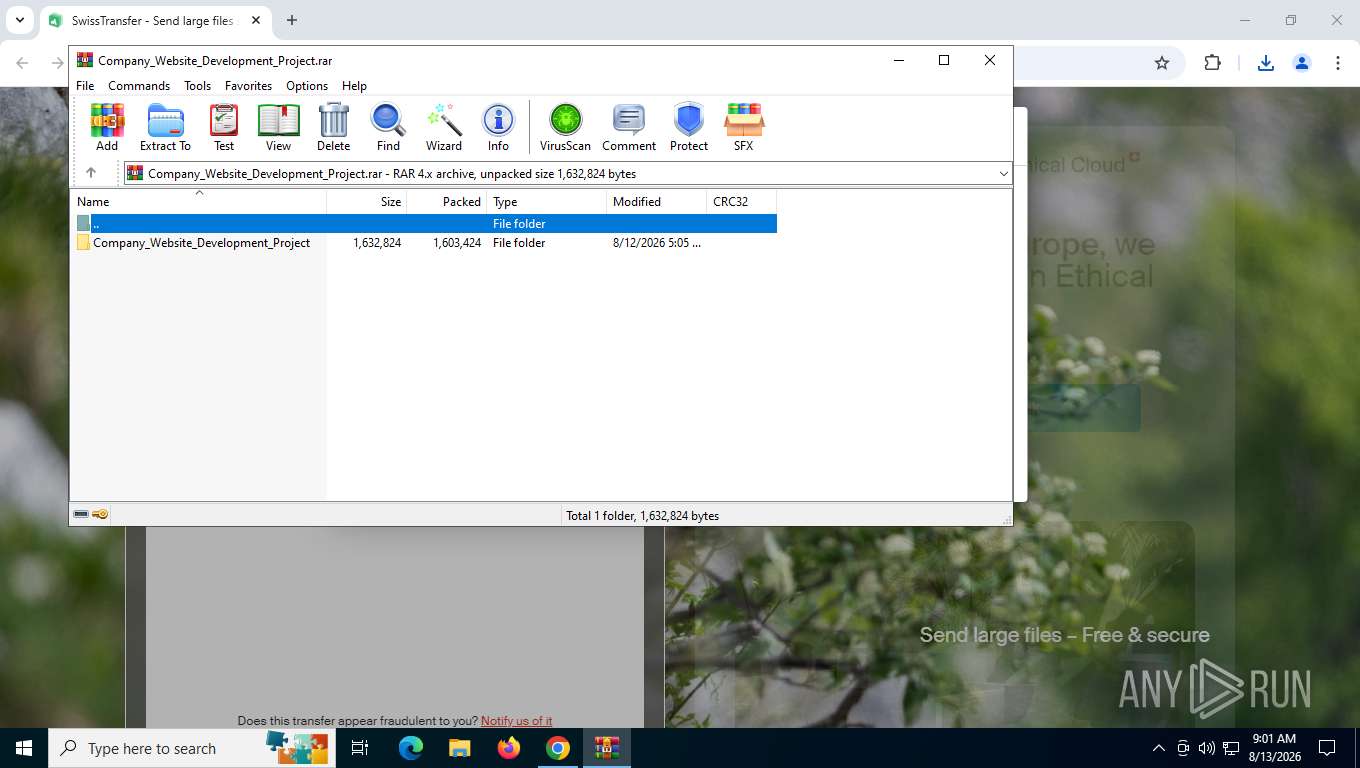Click the Add toolbar icon in WinRAR

click(x=107, y=127)
